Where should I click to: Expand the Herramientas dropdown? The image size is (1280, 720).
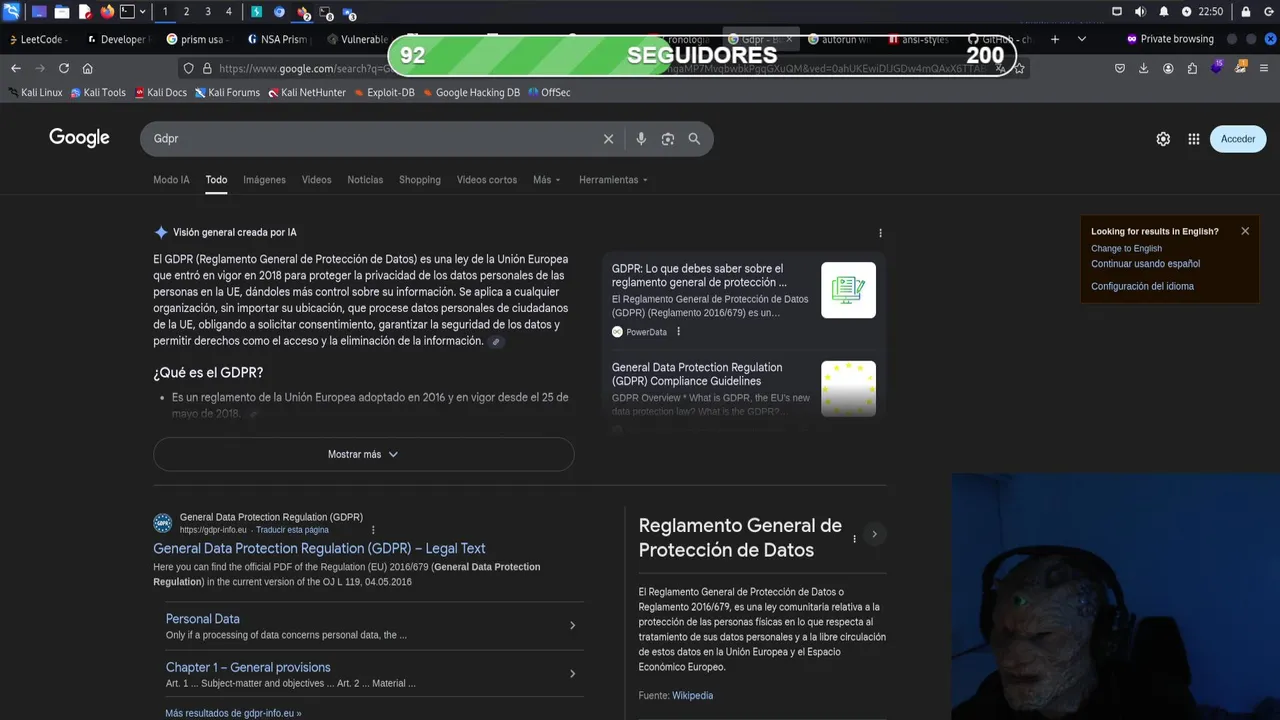(x=613, y=180)
